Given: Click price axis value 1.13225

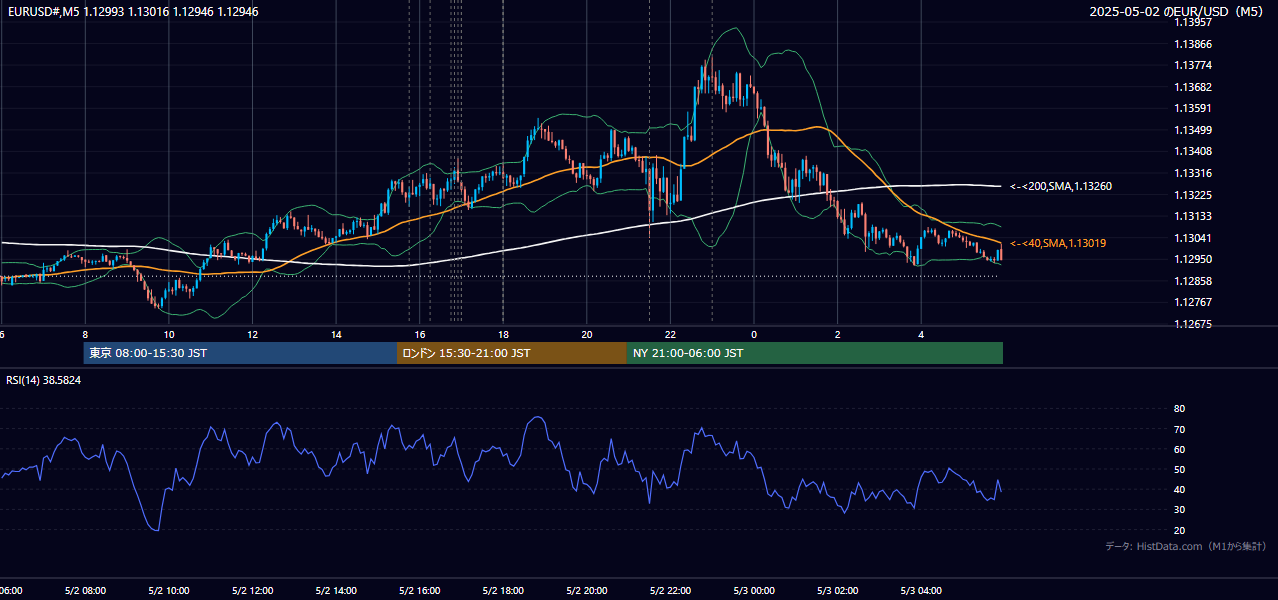Looking at the screenshot, I should click(x=1192, y=195).
